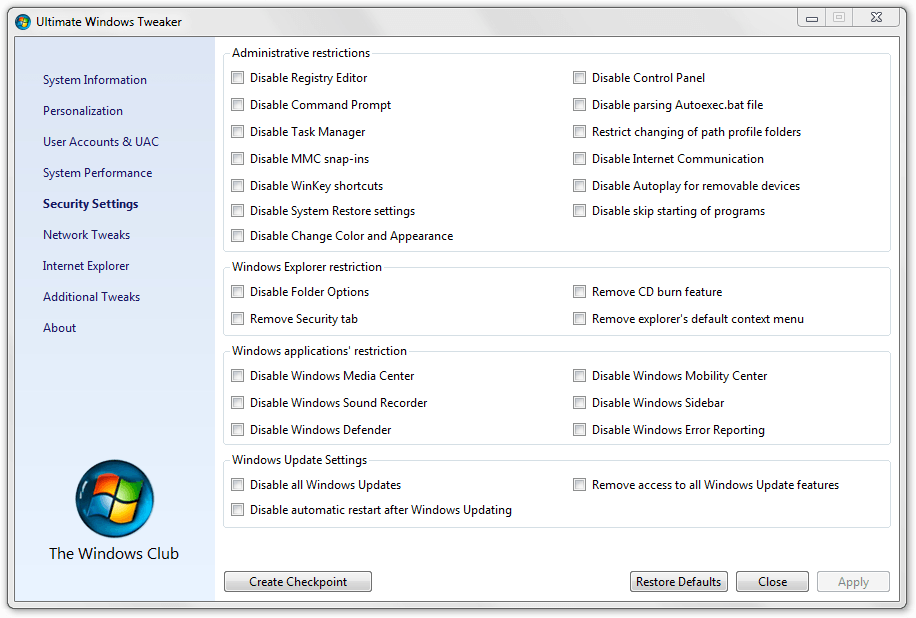The height and width of the screenshot is (618, 916).
Task: Open the About page
Action: pos(60,328)
